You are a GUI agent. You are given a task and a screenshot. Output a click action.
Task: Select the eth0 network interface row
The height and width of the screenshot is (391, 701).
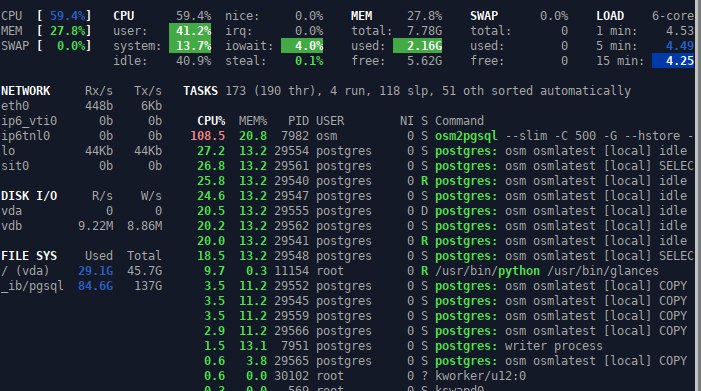[81, 106]
